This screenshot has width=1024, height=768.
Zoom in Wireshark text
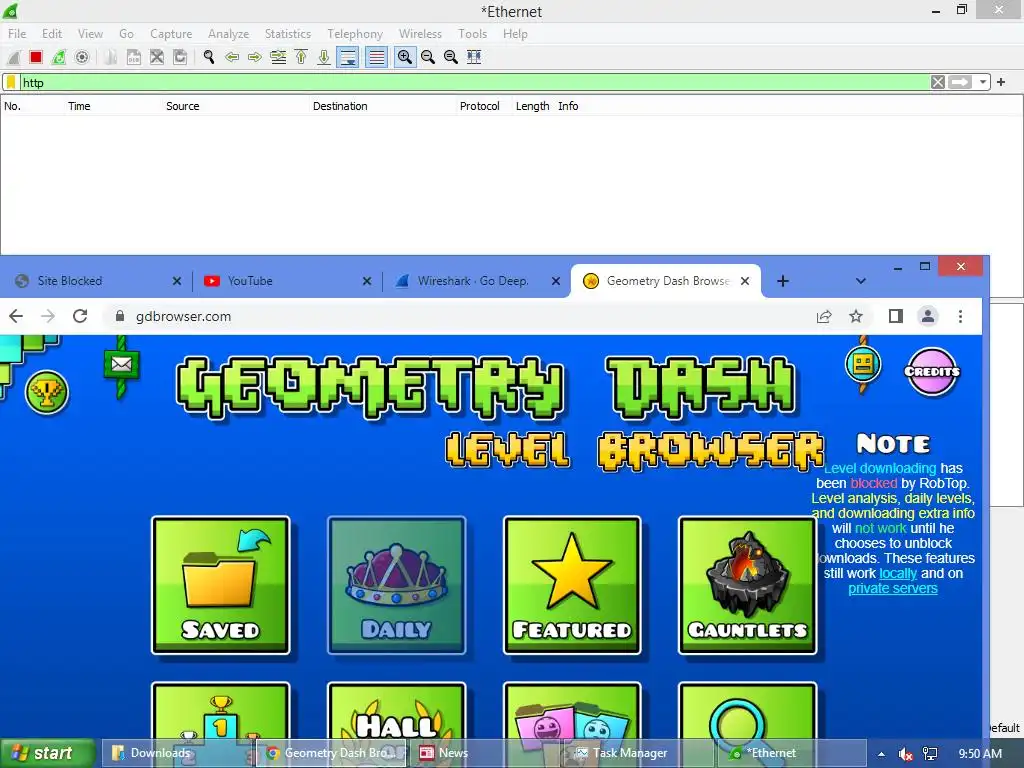405,57
